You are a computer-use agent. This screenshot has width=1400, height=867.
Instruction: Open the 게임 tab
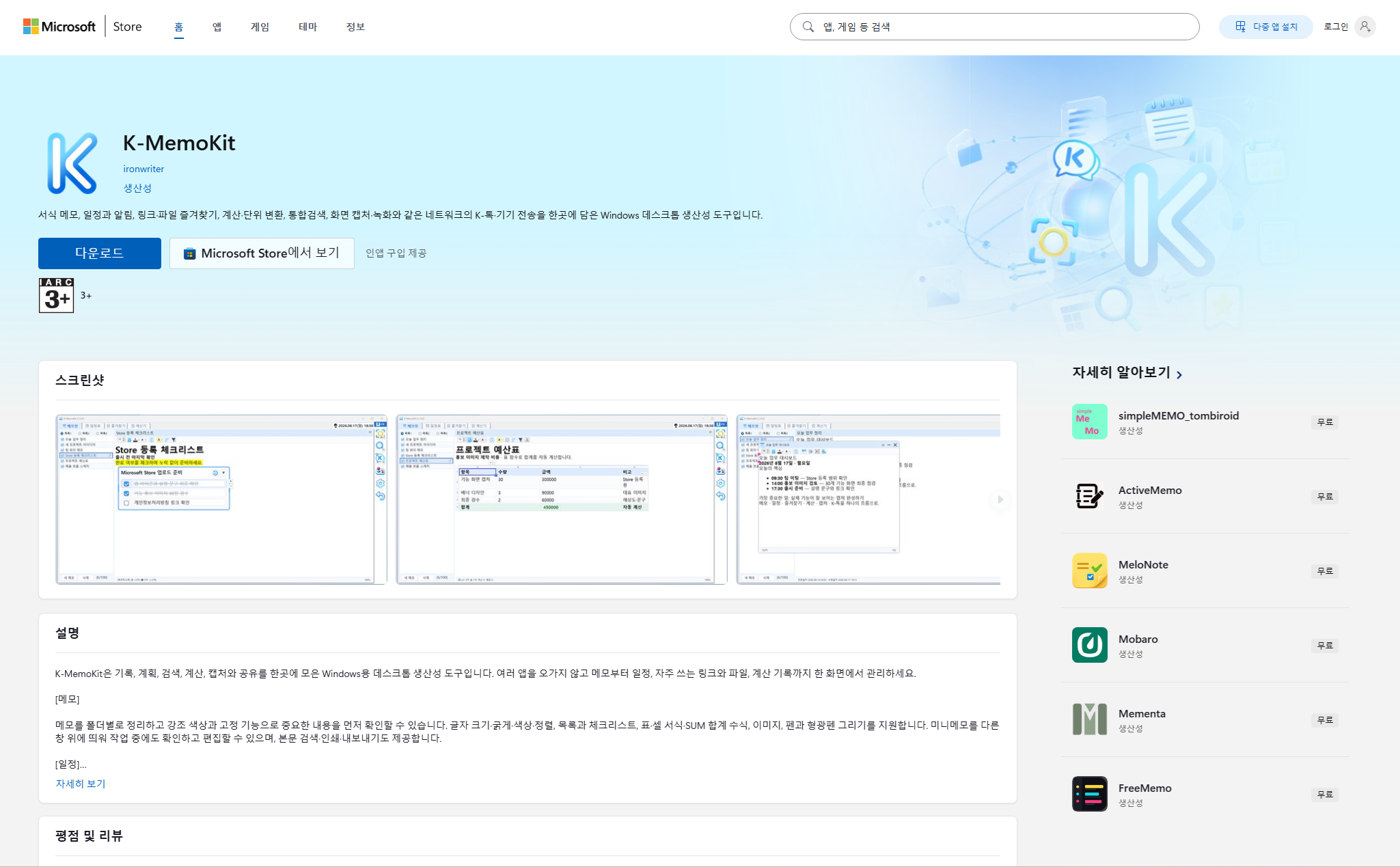pyautogui.click(x=260, y=27)
